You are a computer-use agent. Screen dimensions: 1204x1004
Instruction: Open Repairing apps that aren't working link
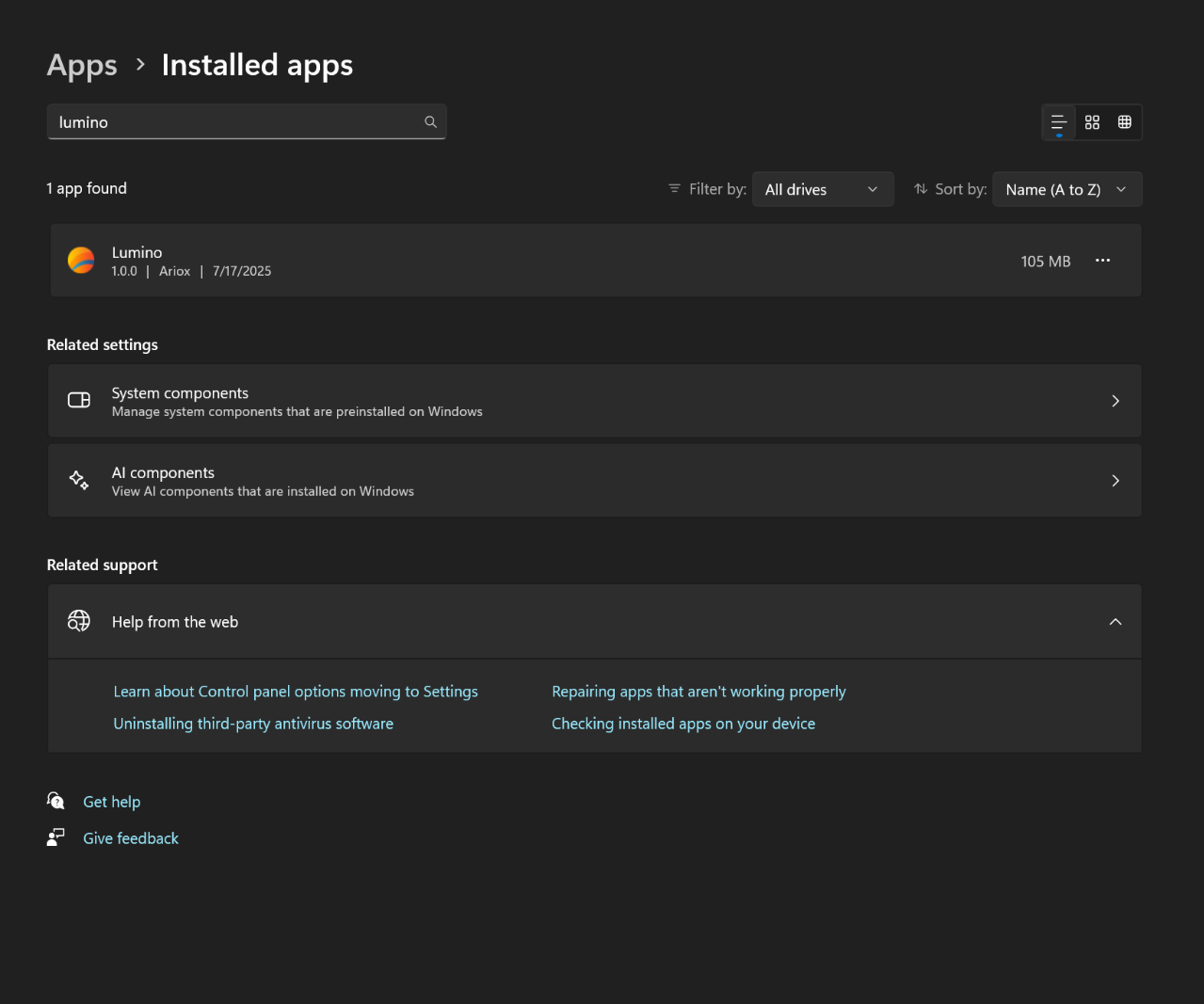pyautogui.click(x=698, y=692)
